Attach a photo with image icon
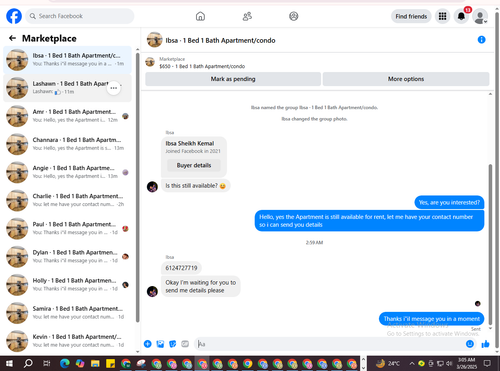The image size is (500, 371). click(x=160, y=344)
